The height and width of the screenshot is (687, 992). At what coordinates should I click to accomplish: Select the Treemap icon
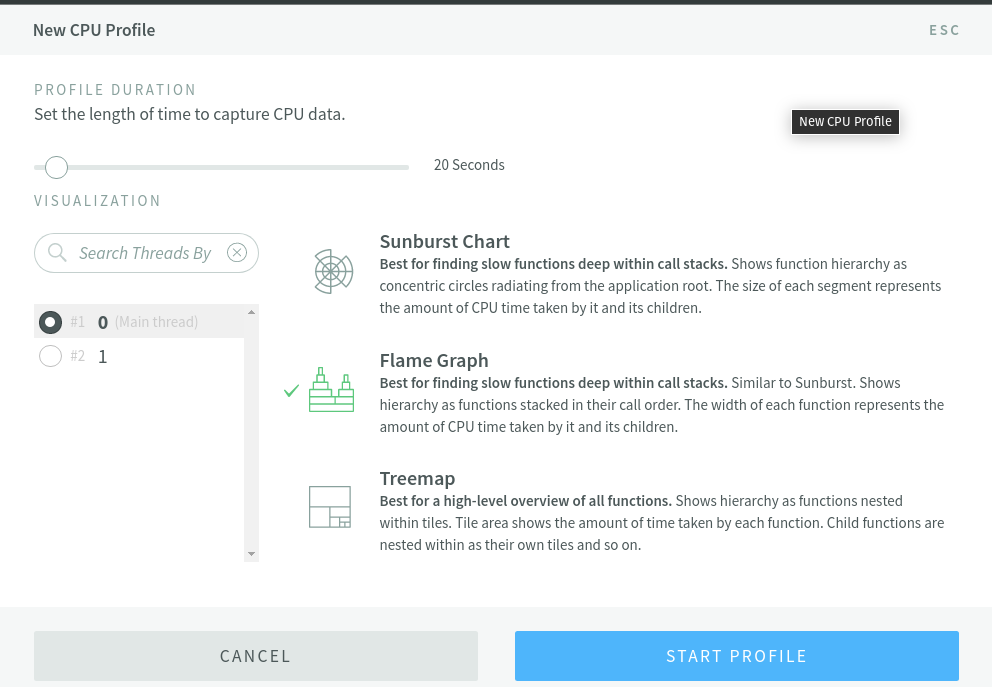[330, 507]
